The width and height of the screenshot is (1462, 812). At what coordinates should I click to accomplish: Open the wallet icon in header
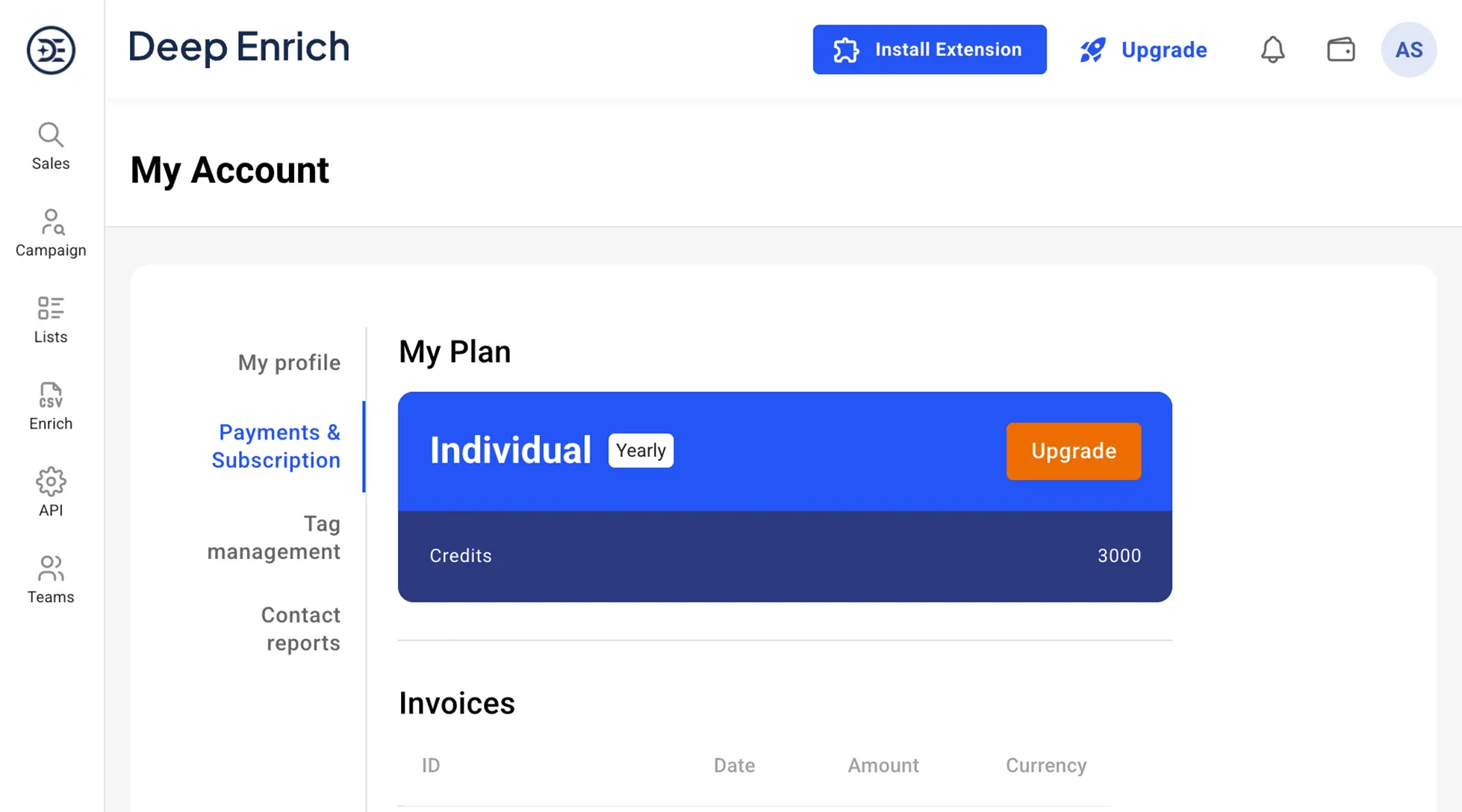click(1341, 50)
